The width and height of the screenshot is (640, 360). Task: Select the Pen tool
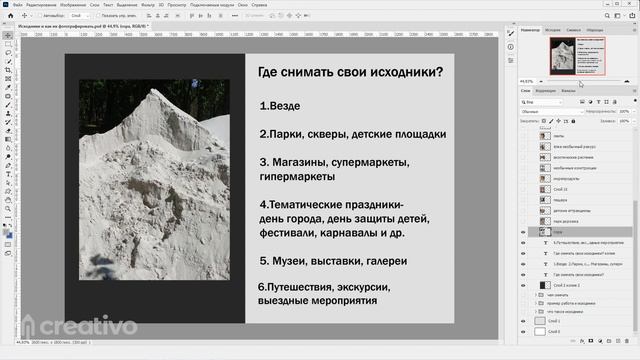click(8, 166)
